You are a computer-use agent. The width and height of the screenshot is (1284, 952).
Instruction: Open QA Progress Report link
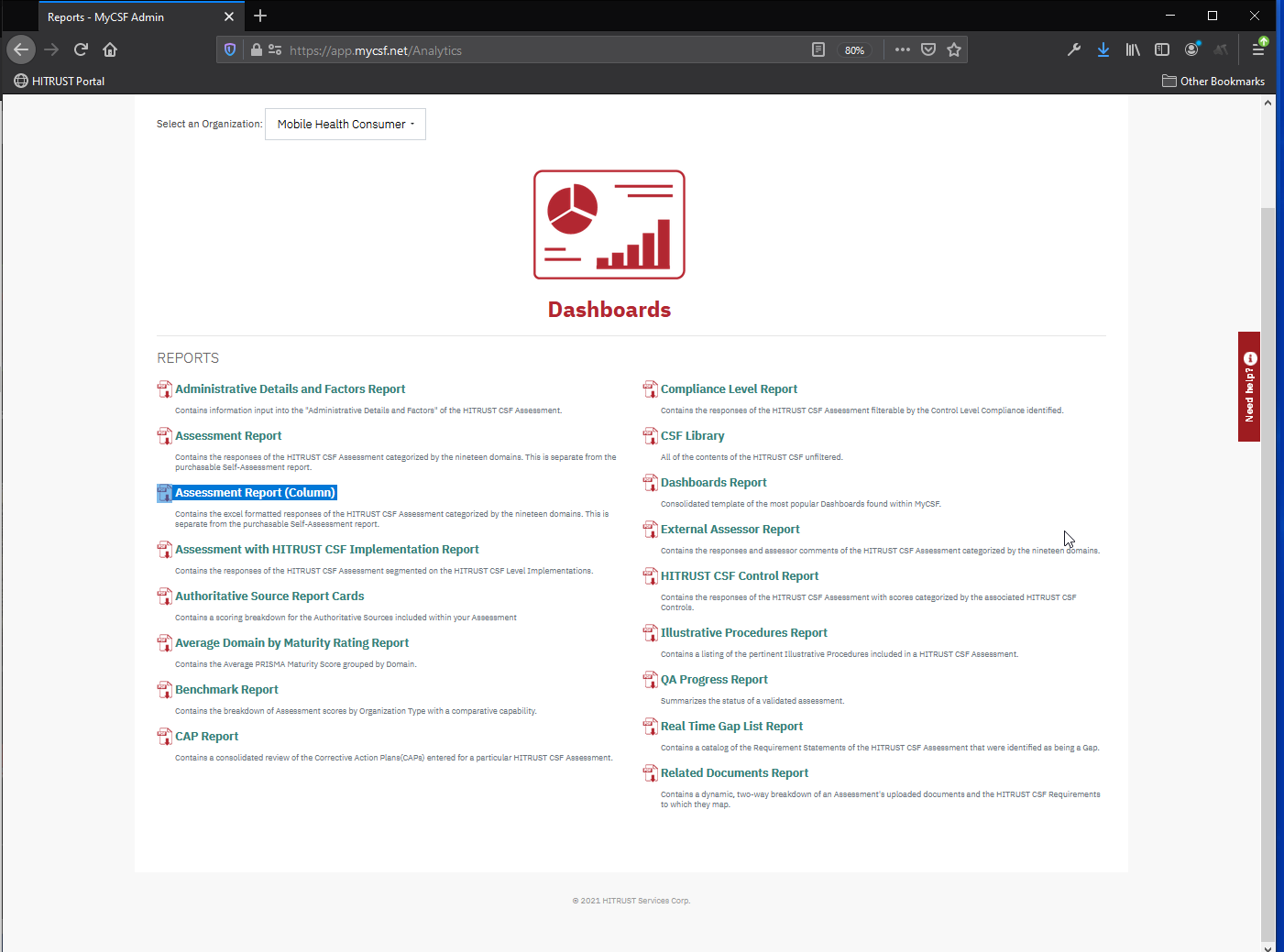[x=714, y=680]
